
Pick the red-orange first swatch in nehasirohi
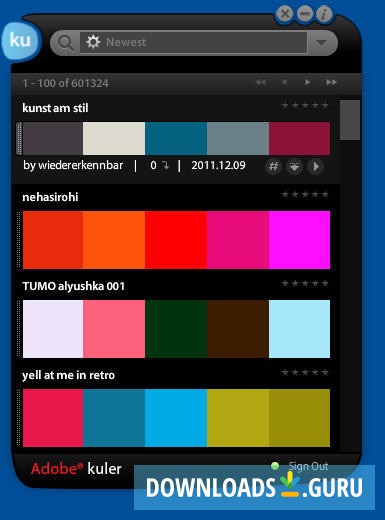[53, 240]
